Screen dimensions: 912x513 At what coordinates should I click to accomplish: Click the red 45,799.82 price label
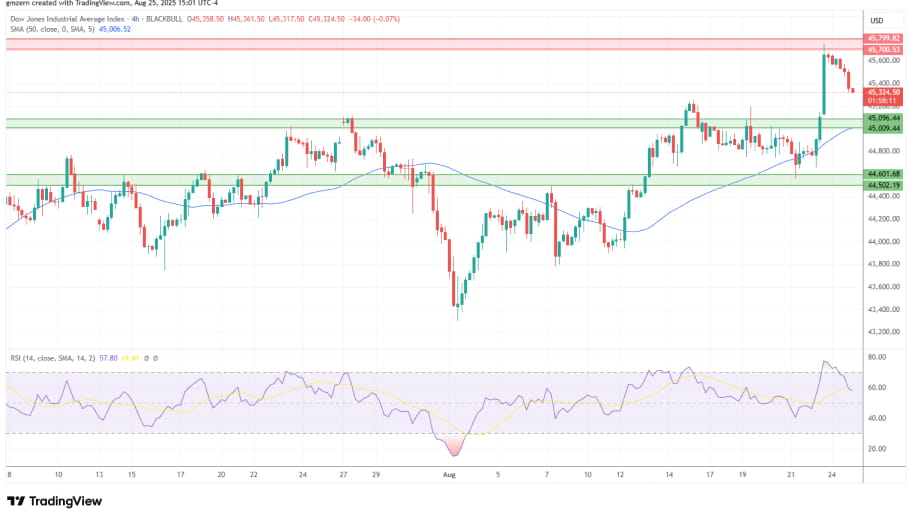click(884, 38)
